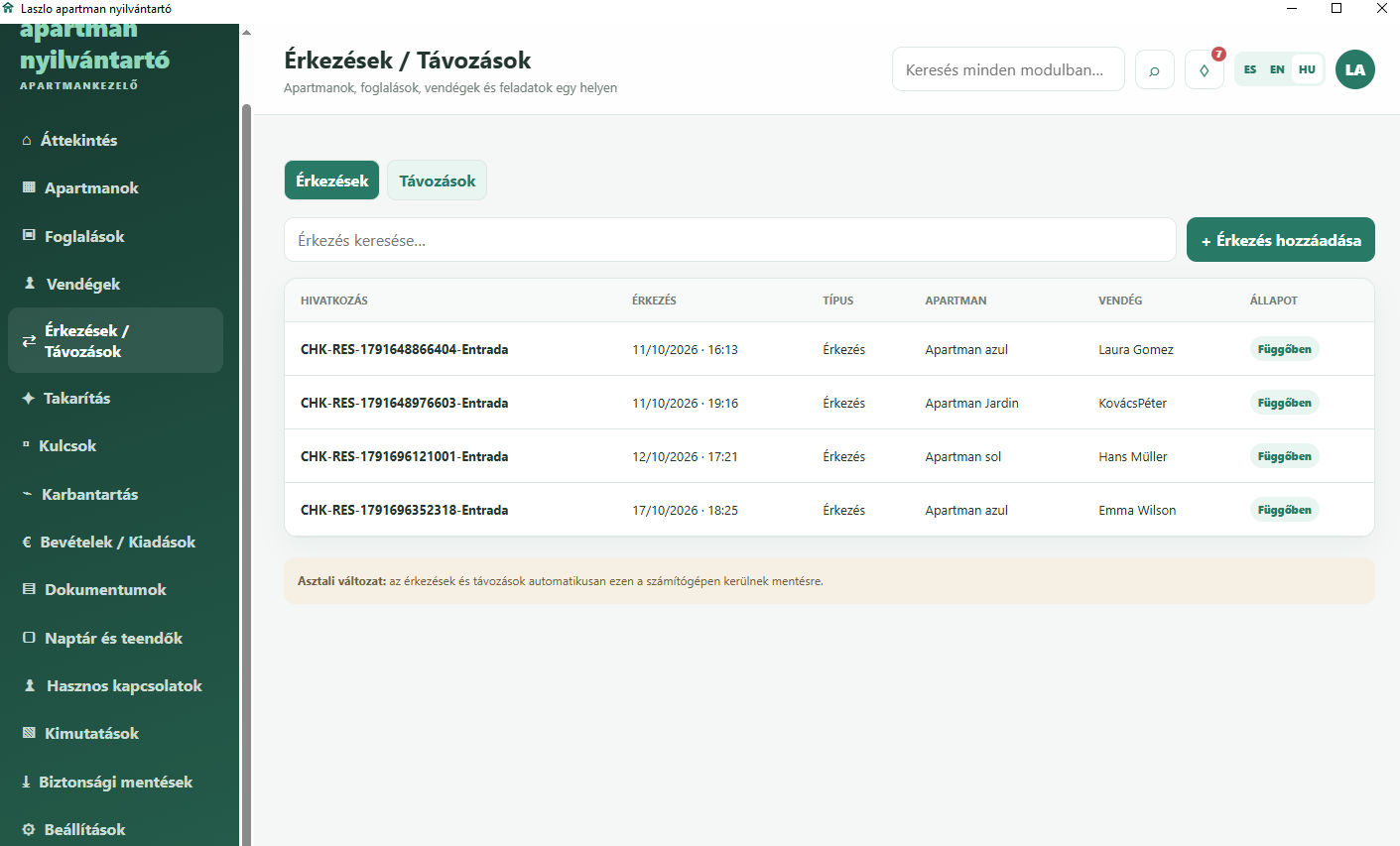Image resolution: width=1400 pixels, height=846 pixels.
Task: Select the Érkezések tab
Action: coord(331,181)
